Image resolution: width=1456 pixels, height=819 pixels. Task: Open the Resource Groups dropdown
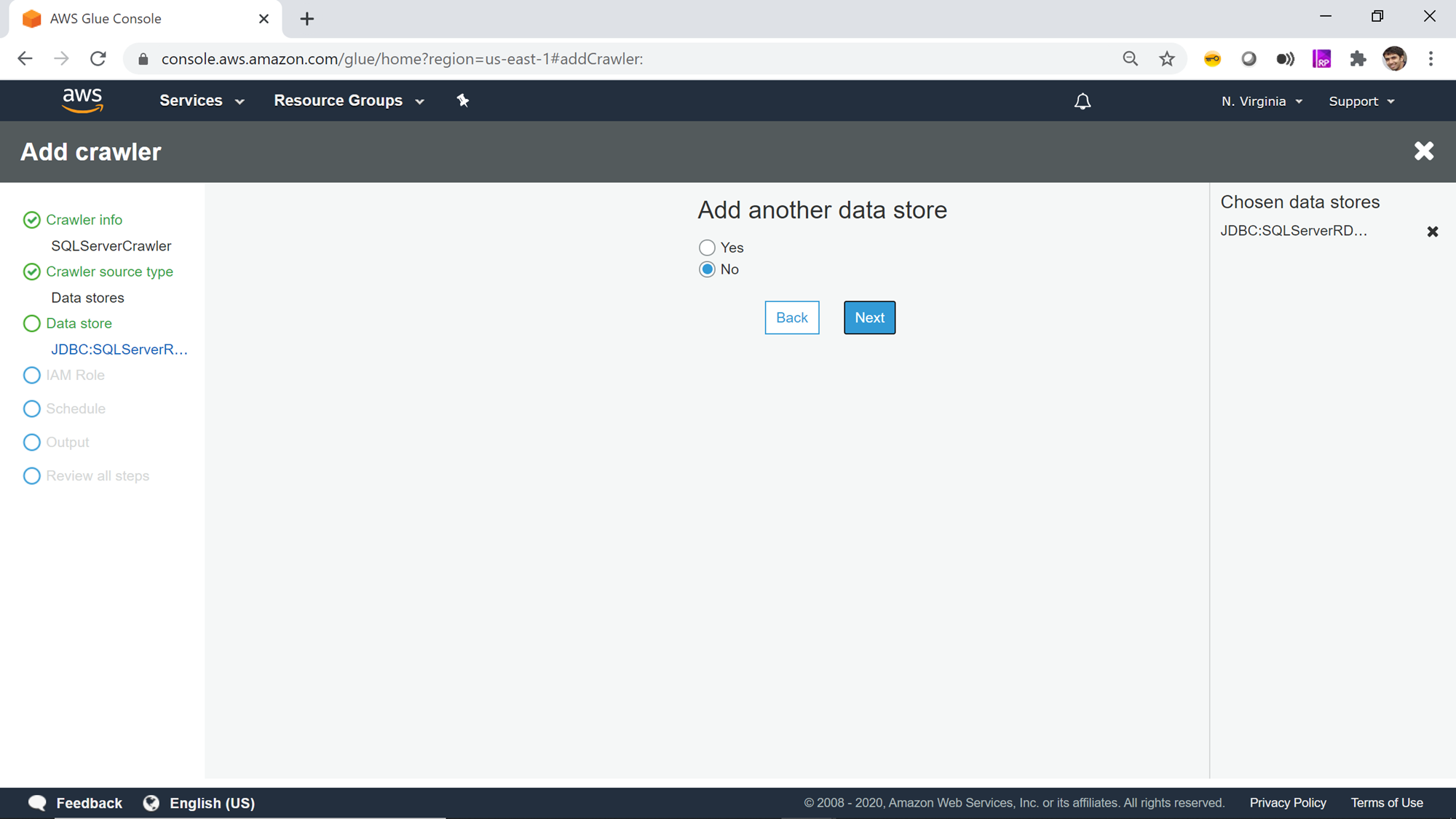[349, 100]
